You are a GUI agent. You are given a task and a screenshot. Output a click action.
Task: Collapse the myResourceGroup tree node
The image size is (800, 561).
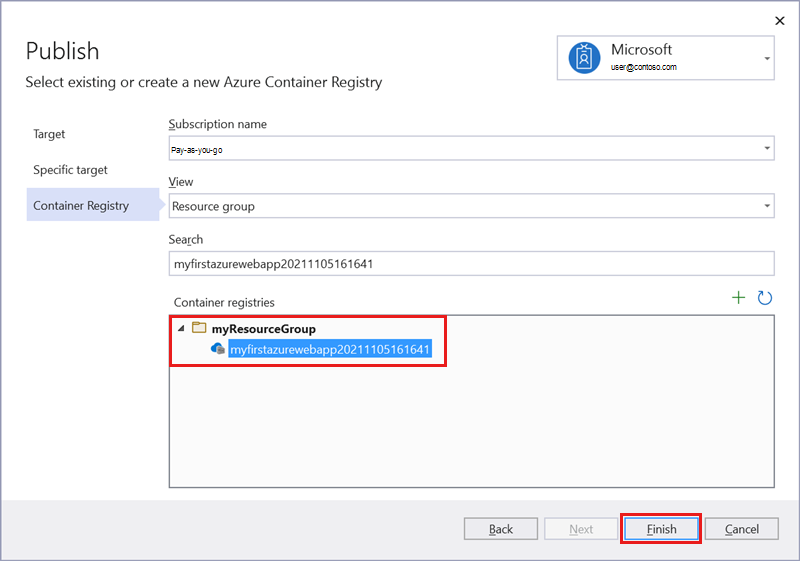(x=181, y=329)
